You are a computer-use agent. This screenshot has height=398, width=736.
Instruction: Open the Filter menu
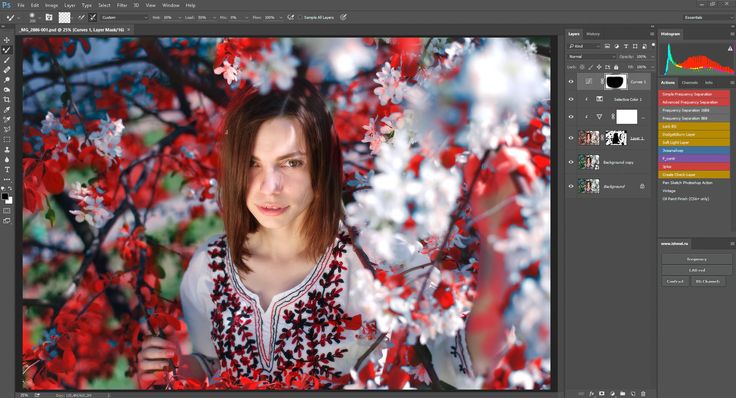tap(122, 5)
